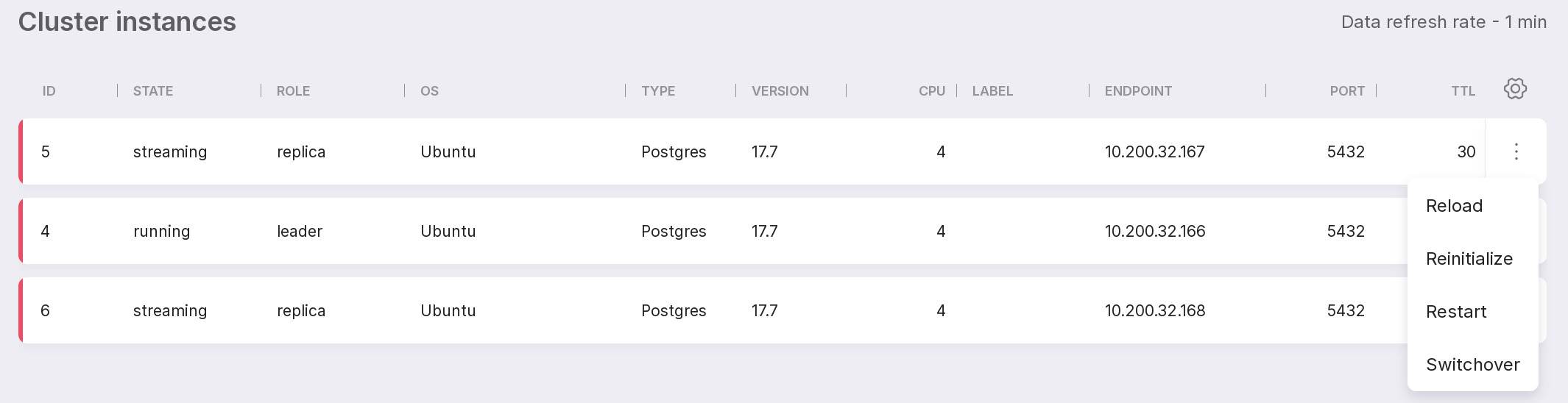Click the ENDPOINT column header
This screenshot has width=1568, height=403.
1138,91
